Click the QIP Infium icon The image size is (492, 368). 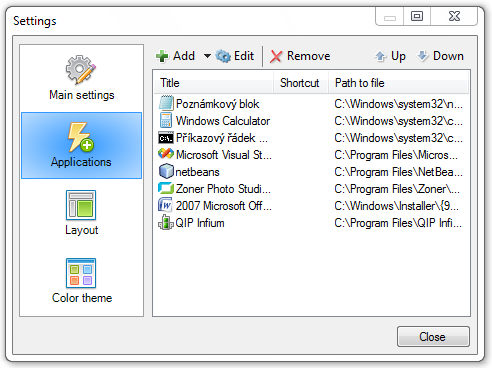(x=166, y=223)
